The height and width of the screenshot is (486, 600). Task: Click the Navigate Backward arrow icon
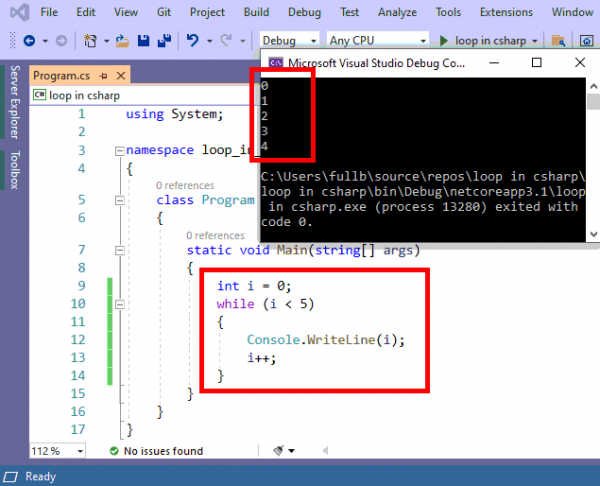click(28, 41)
